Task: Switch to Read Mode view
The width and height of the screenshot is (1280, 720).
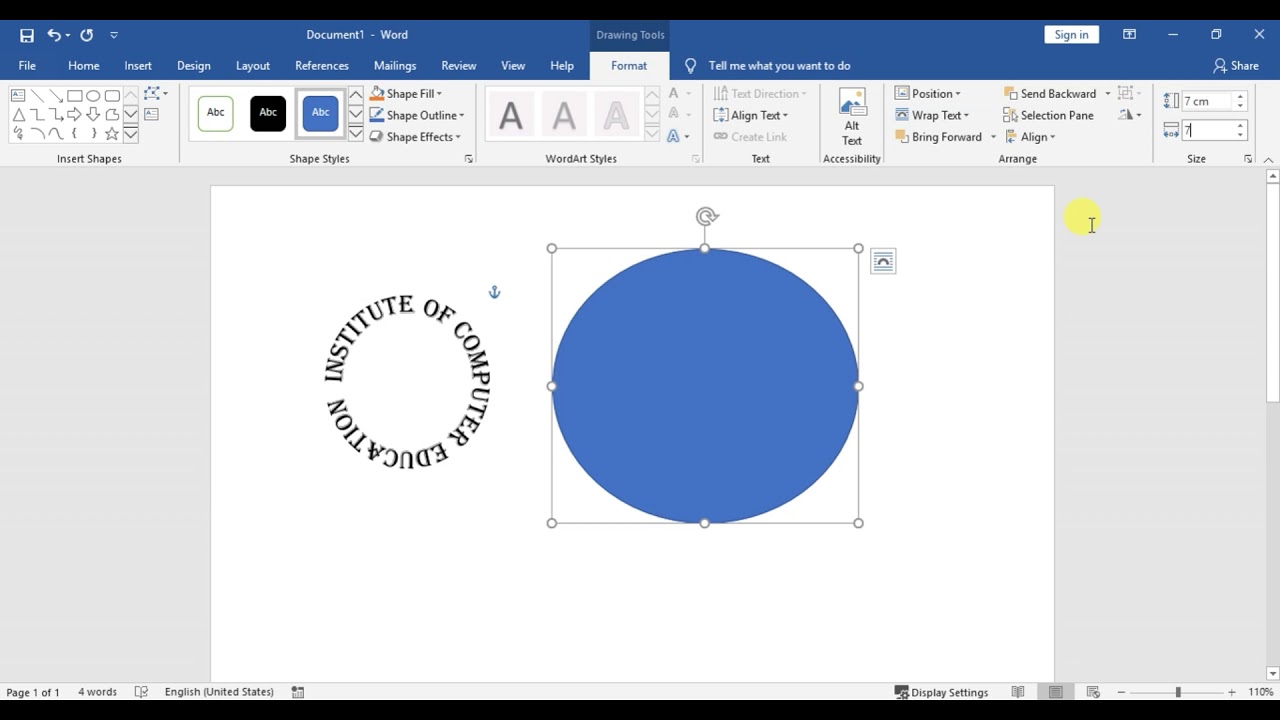Action: 1018,692
